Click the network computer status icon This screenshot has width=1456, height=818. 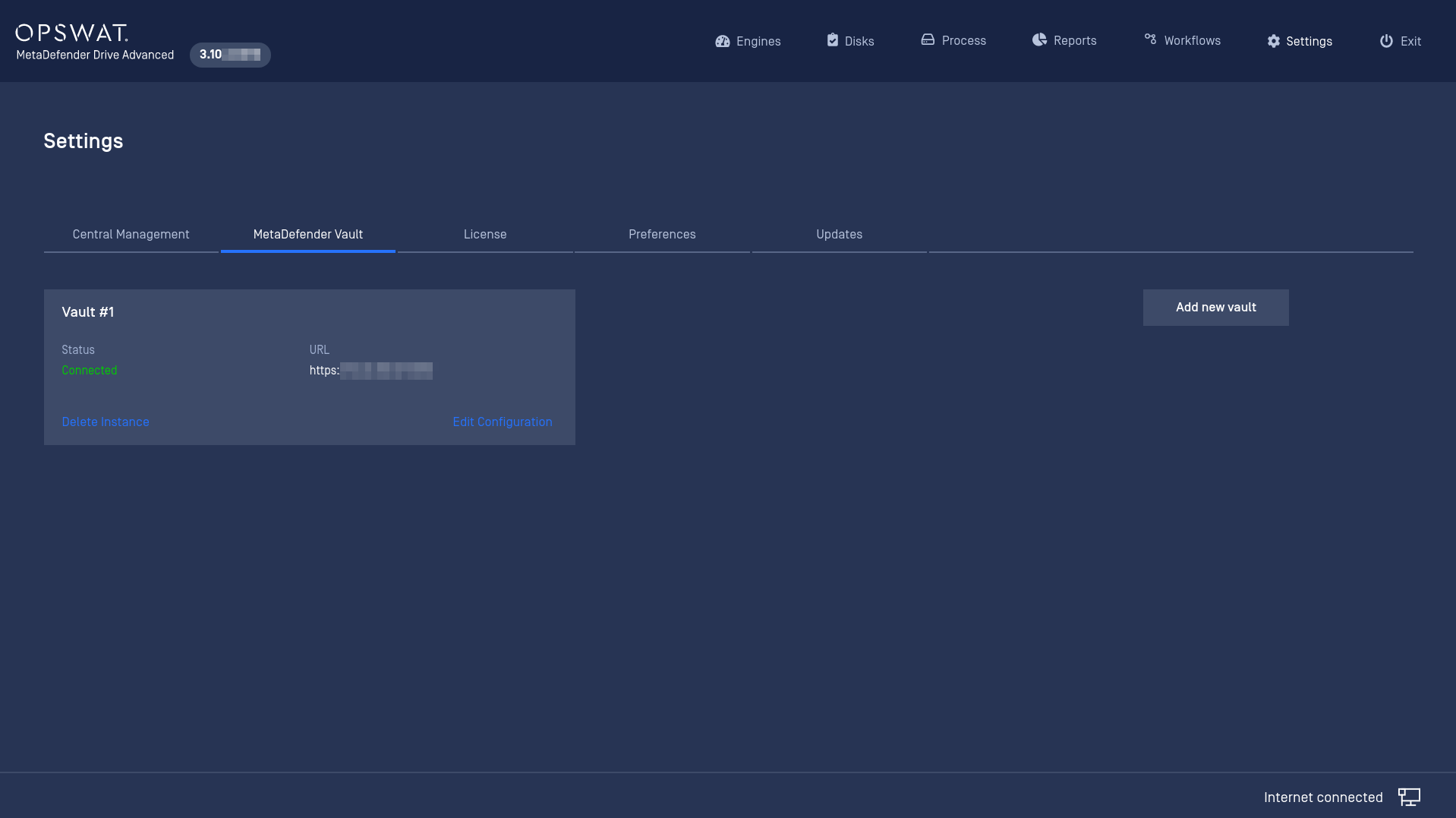[x=1409, y=797]
